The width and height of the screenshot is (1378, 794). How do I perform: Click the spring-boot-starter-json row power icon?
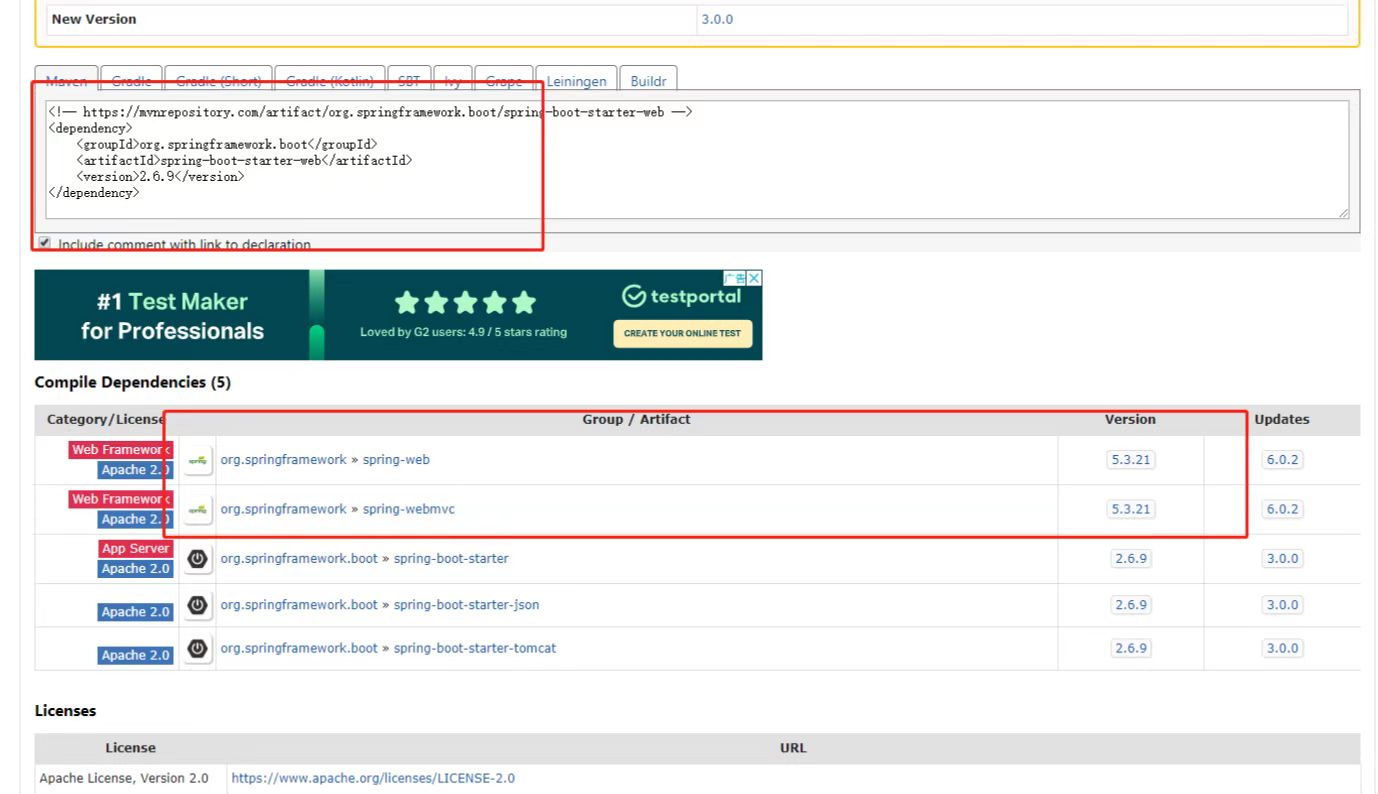(x=198, y=605)
